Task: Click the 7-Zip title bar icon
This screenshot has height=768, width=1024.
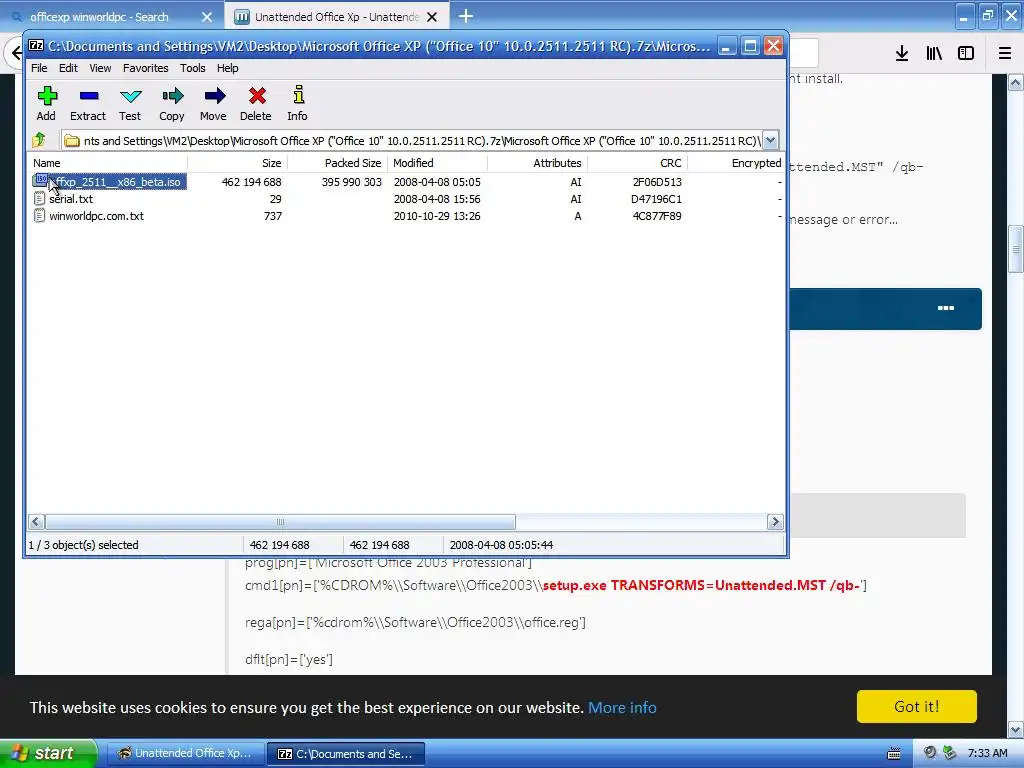Action: point(36,46)
